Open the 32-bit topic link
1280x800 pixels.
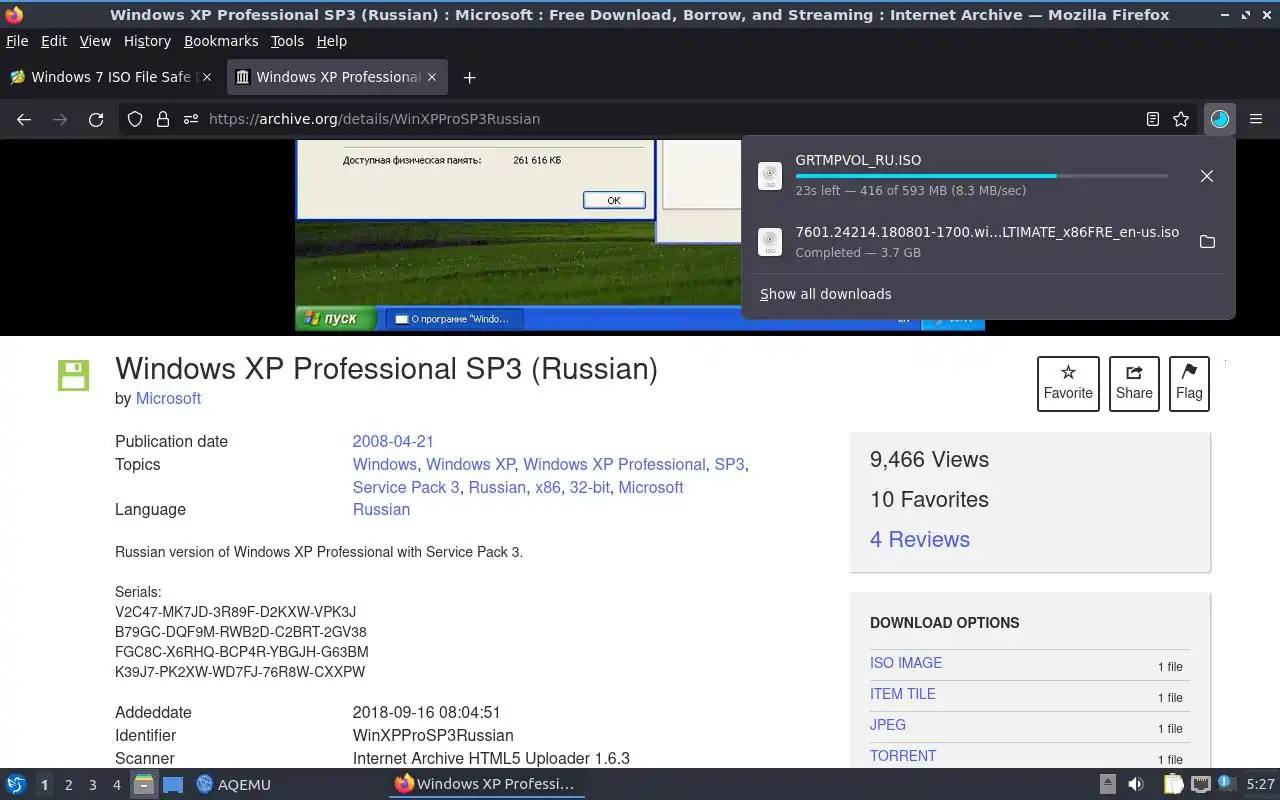pyautogui.click(x=590, y=487)
